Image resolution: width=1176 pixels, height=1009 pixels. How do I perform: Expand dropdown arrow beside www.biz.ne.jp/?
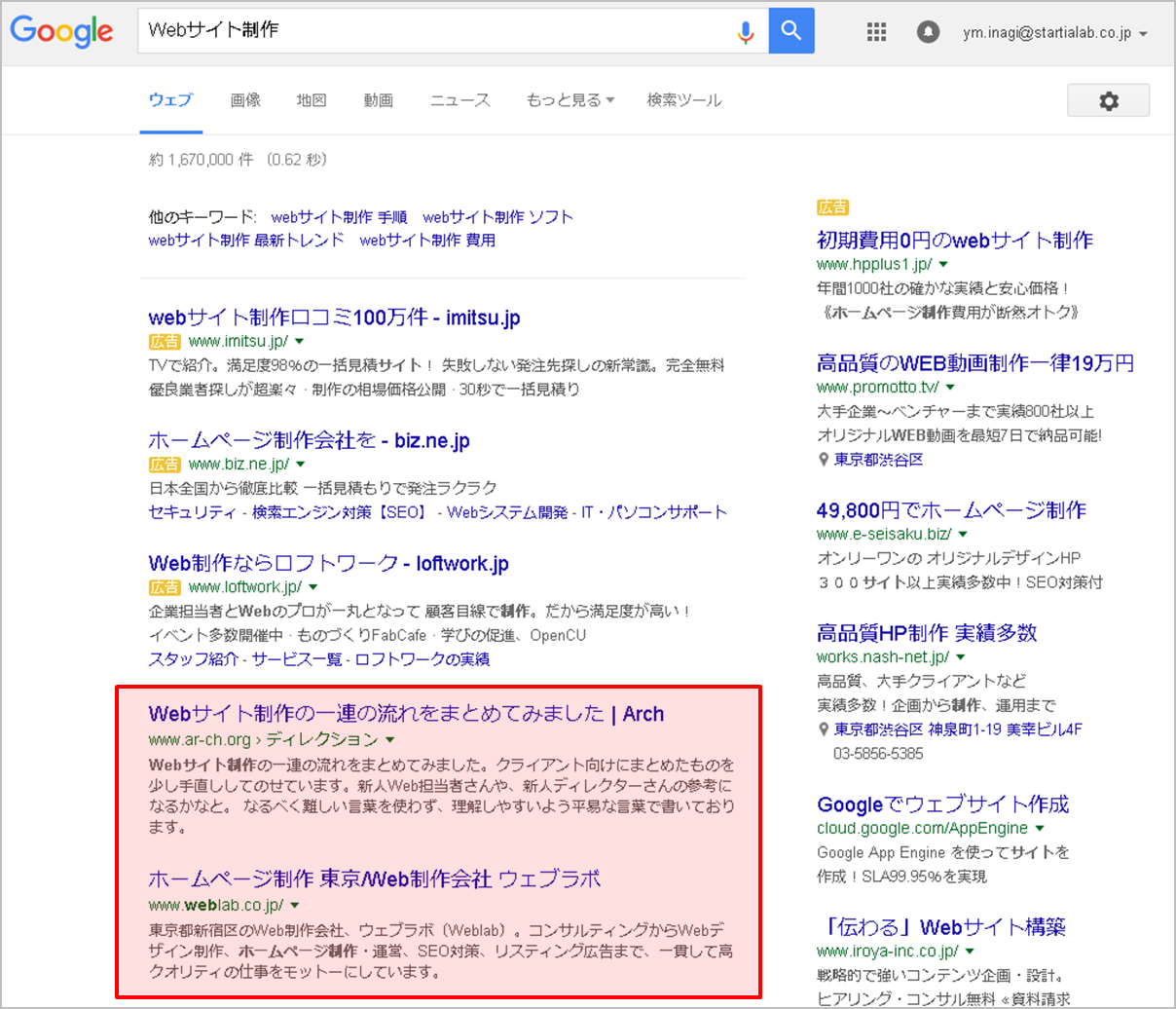(x=300, y=465)
